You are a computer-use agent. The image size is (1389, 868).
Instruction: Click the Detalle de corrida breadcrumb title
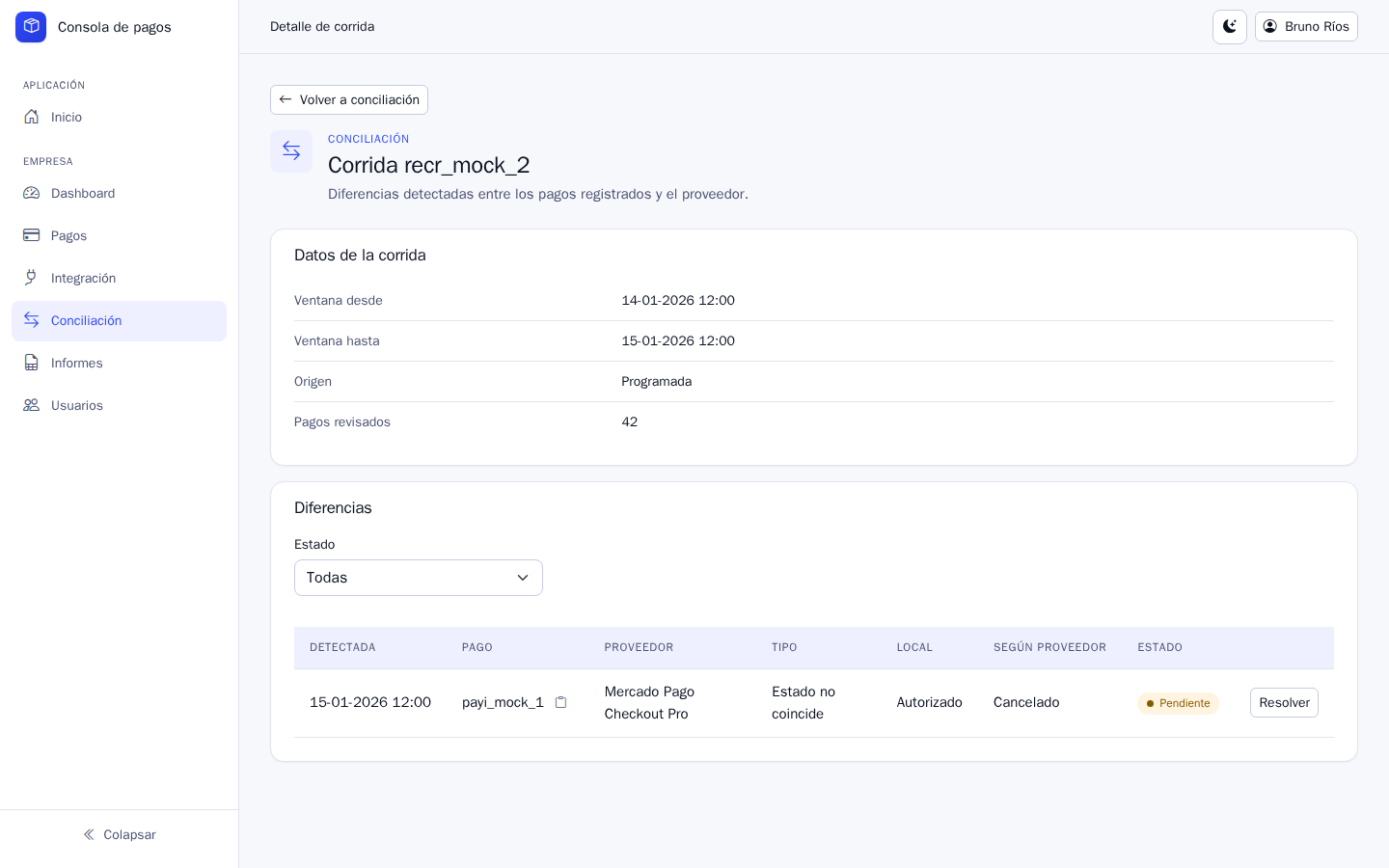(x=322, y=27)
